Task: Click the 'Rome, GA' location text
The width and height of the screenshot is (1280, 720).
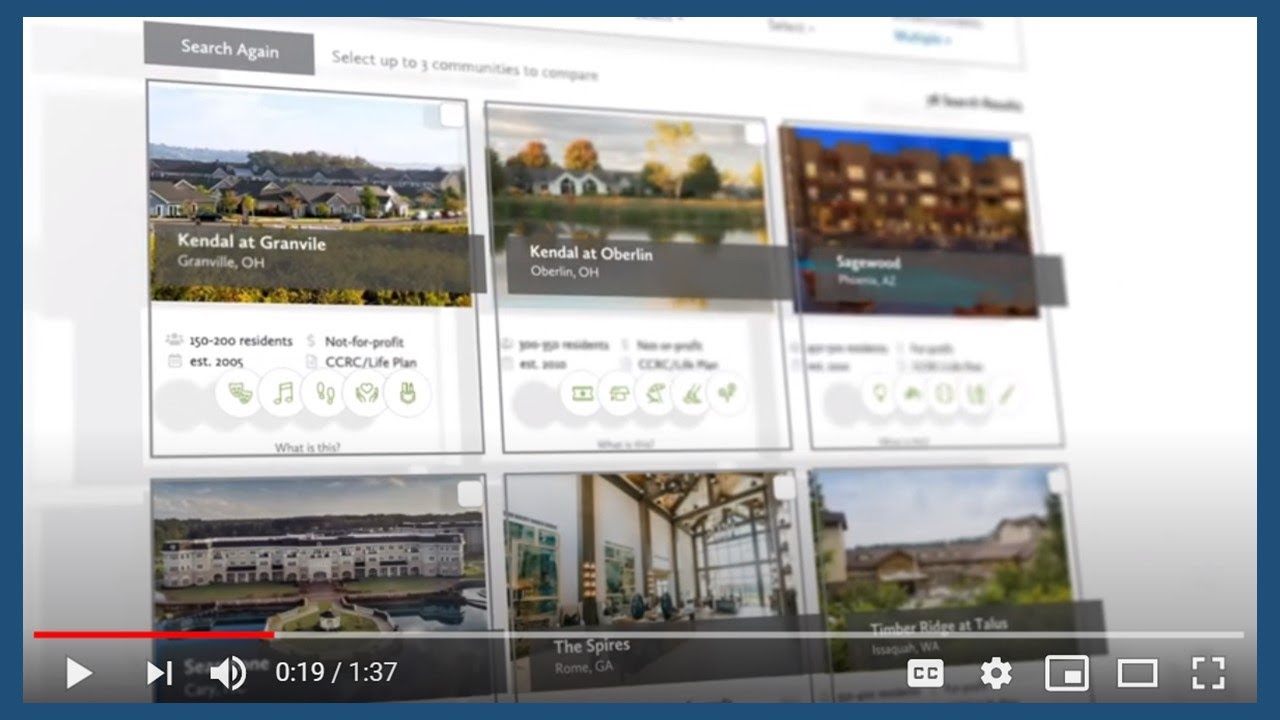Action: [582, 666]
